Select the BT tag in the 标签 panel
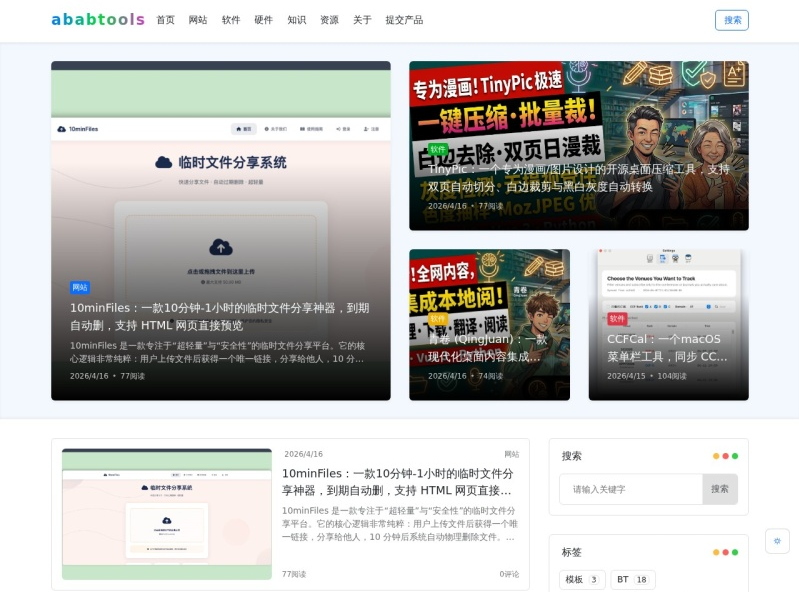799x592 pixels. click(632, 580)
